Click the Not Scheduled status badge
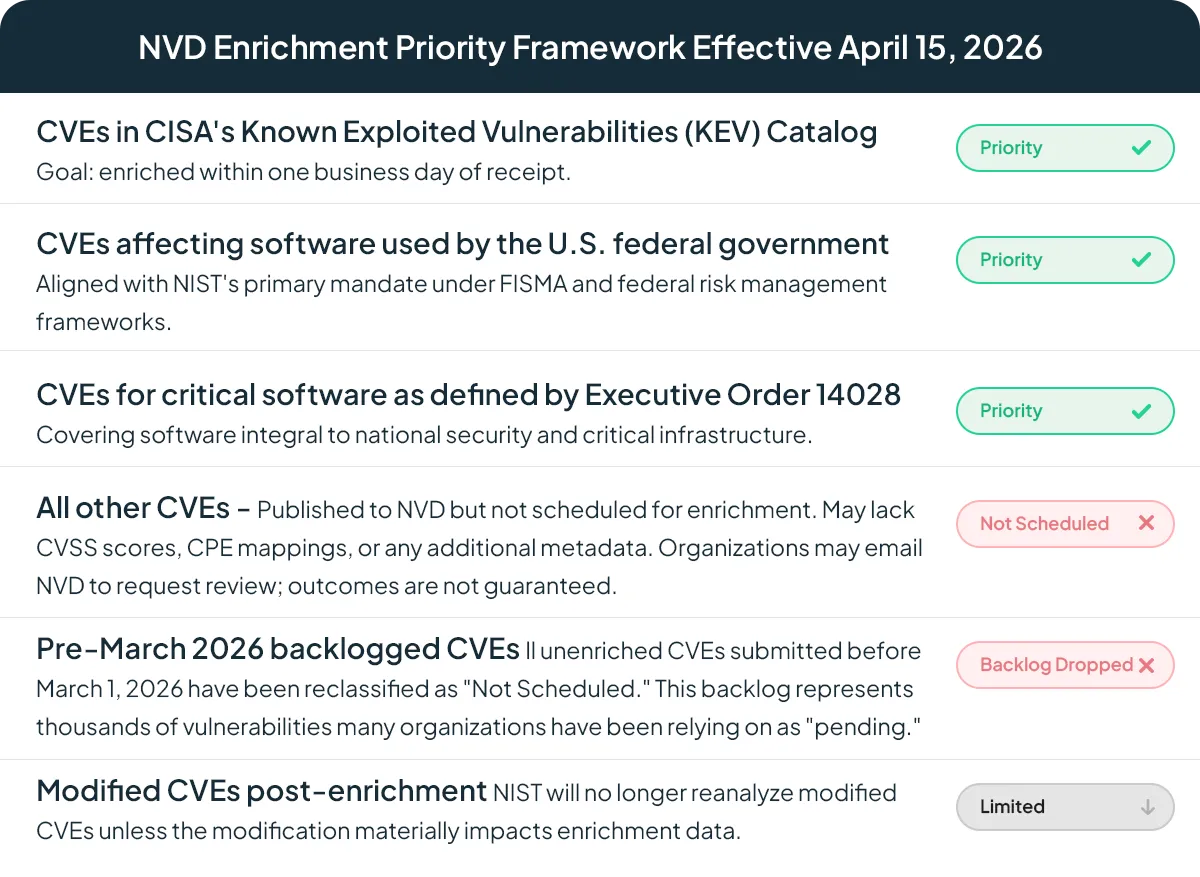The image size is (1200, 877). click(1065, 523)
